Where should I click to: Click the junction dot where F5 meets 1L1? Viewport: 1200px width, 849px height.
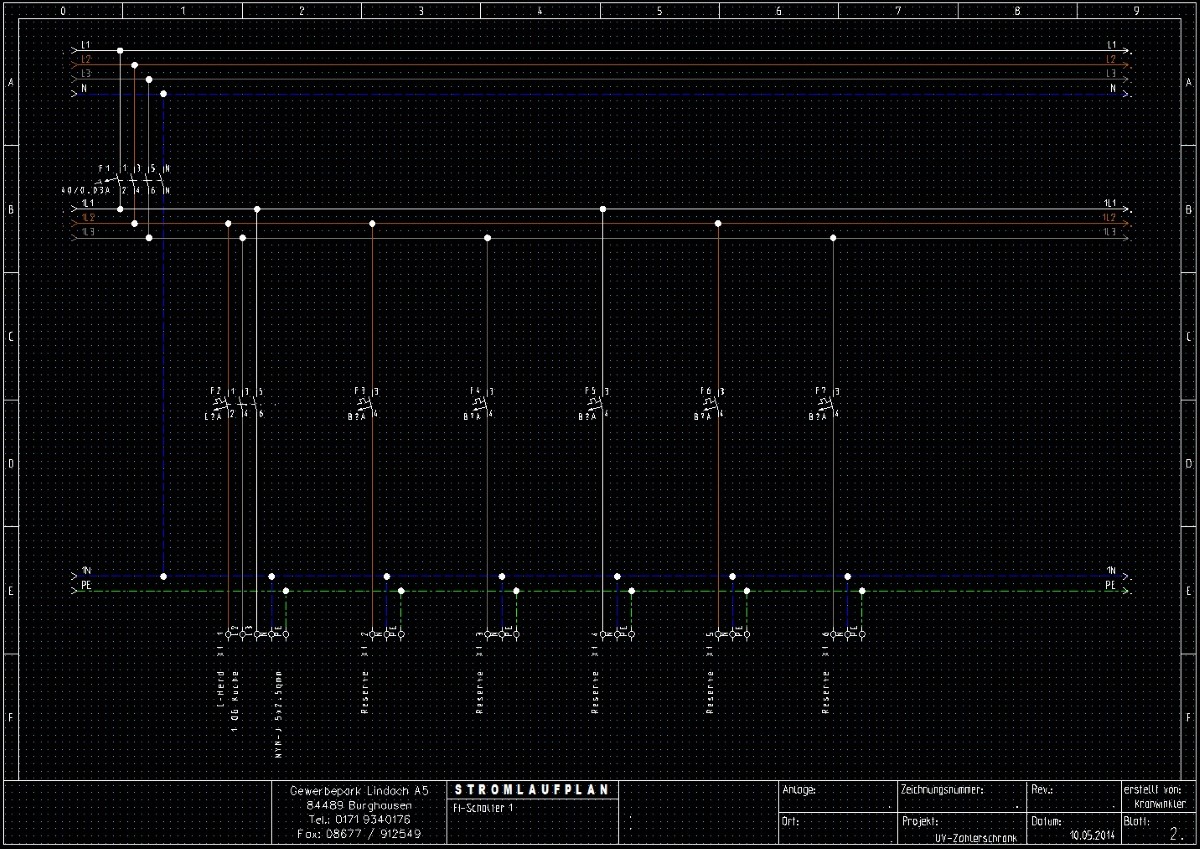click(603, 209)
